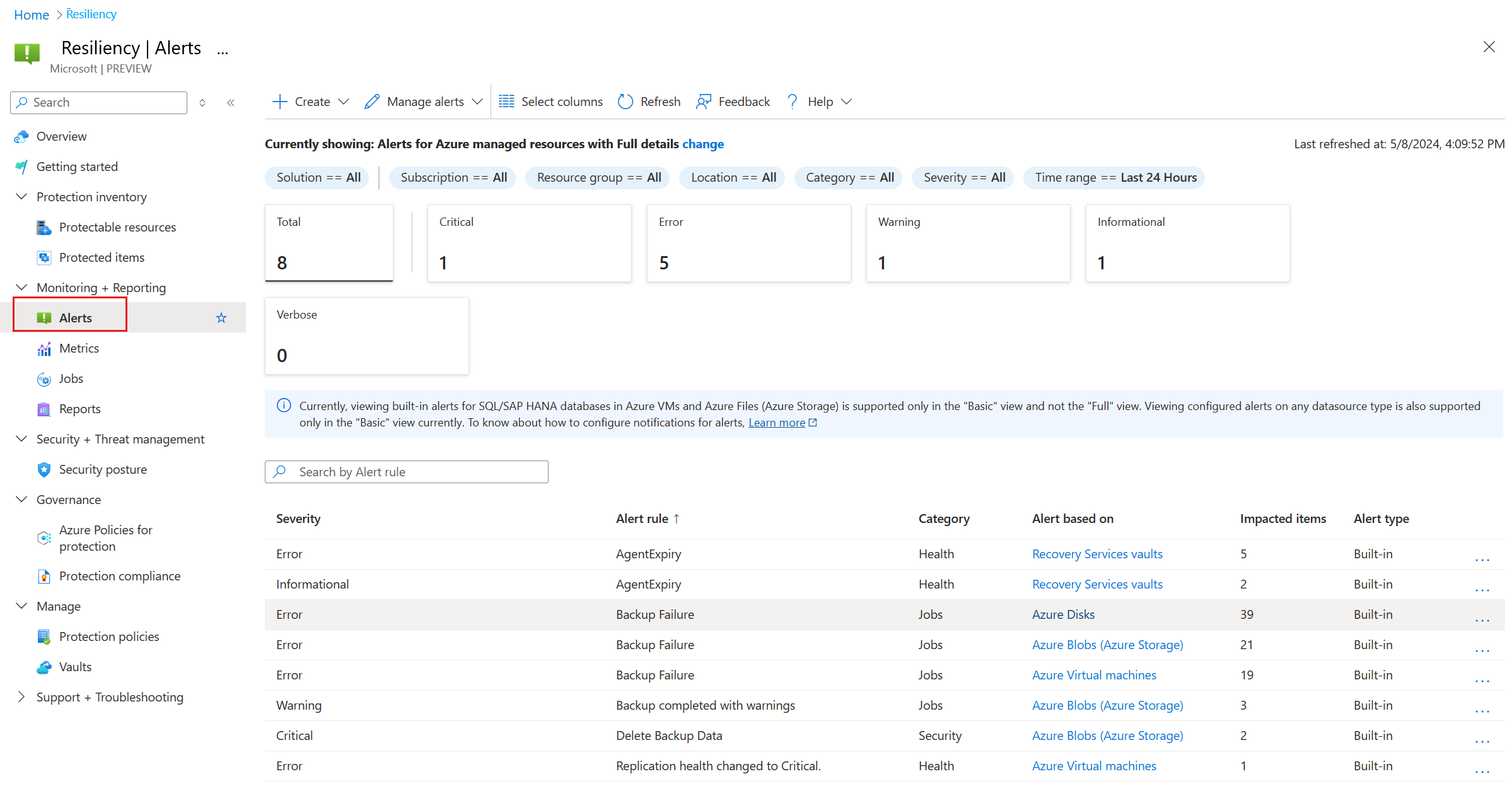The image size is (1512, 786).
Task: Expand the Manage alerts dropdown
Action: pyautogui.click(x=424, y=102)
